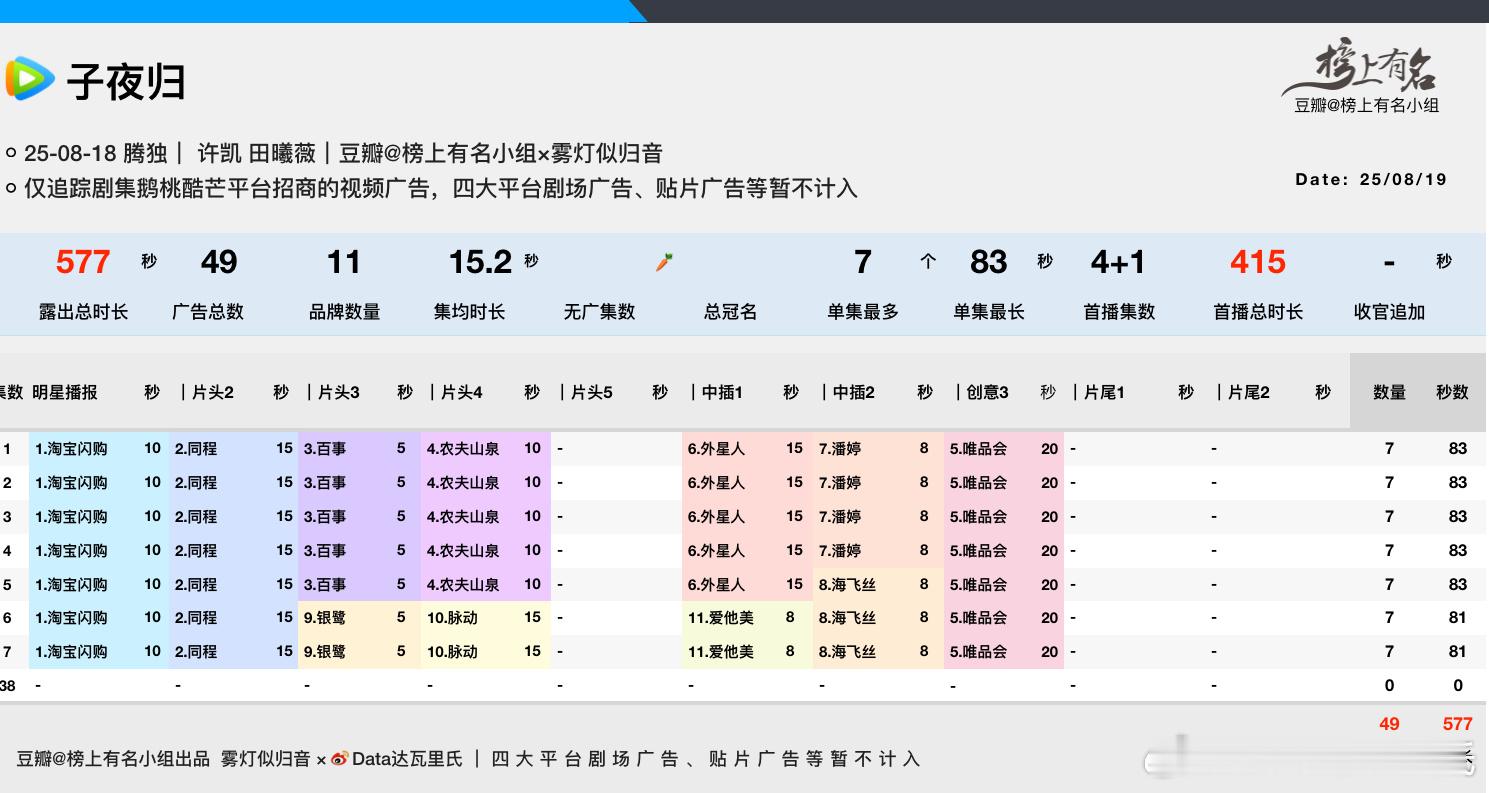Click the 片头4 column header
1489x793 pixels.
point(462,392)
